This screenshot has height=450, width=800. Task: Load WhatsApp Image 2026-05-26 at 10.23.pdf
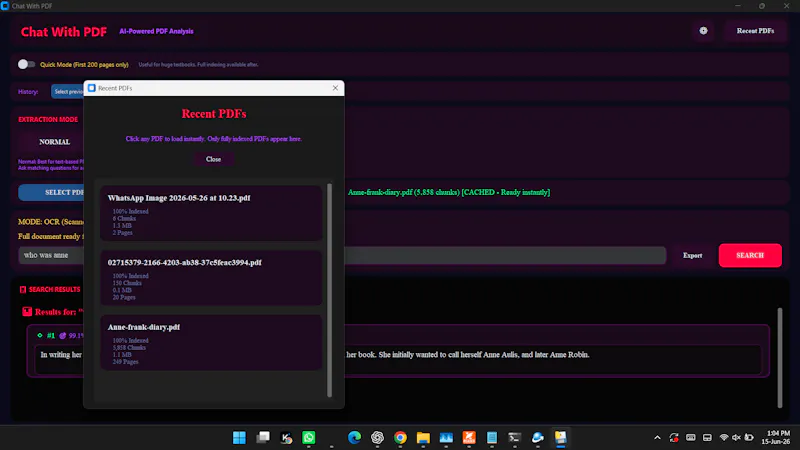[x=211, y=213]
